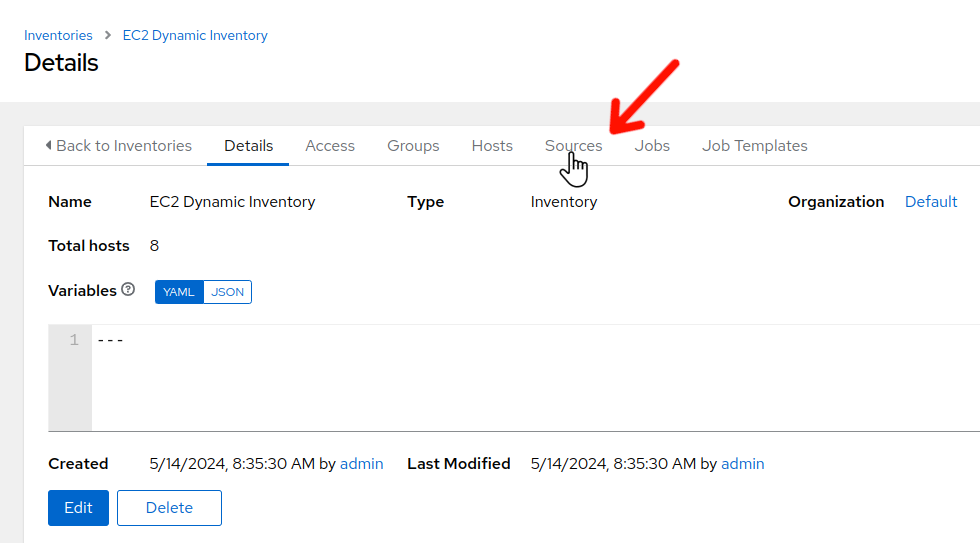980x543 pixels.
Task: Open the Hosts tab
Action: (x=492, y=146)
